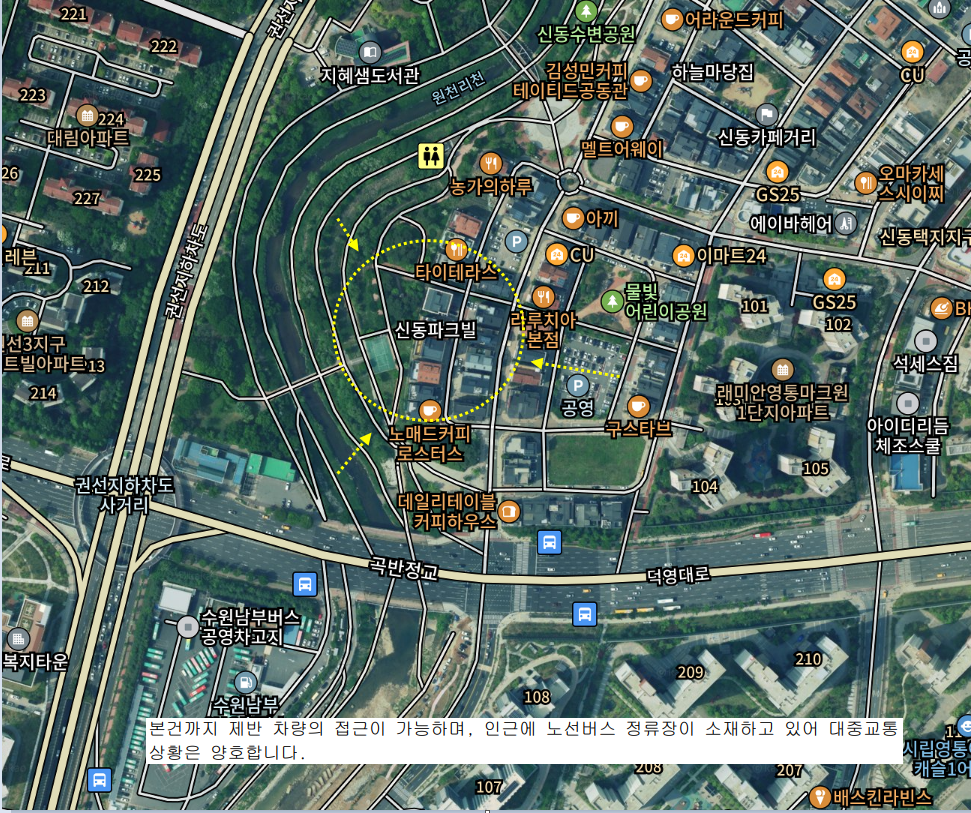Click the 래미안영통마크원 apartment icon
This screenshot has width=971, height=813.
tap(783, 370)
